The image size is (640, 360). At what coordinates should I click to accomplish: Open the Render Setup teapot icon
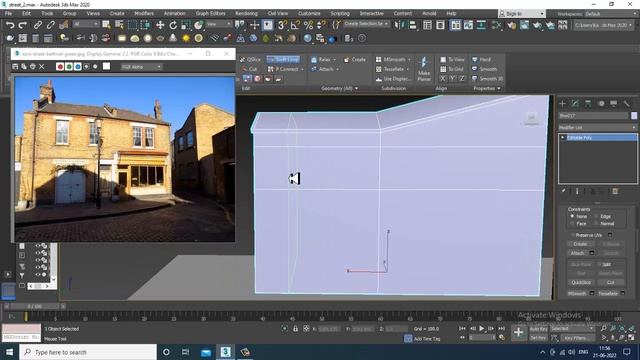(511, 25)
